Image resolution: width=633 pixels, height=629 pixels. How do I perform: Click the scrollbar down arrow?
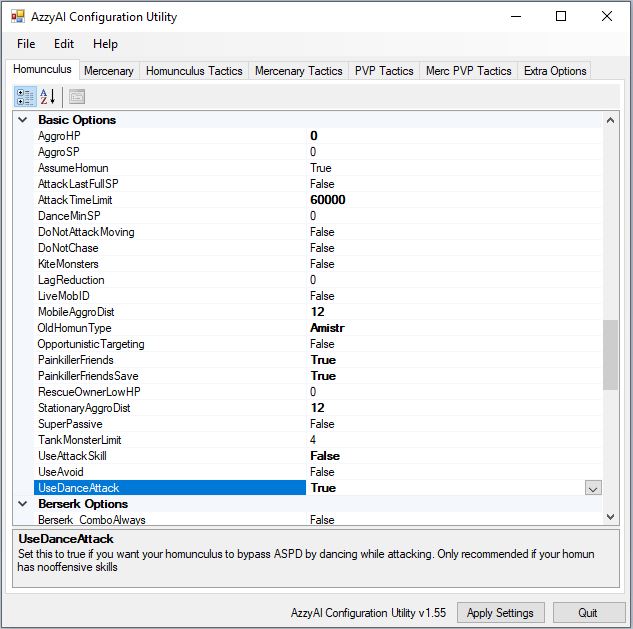click(x=610, y=517)
